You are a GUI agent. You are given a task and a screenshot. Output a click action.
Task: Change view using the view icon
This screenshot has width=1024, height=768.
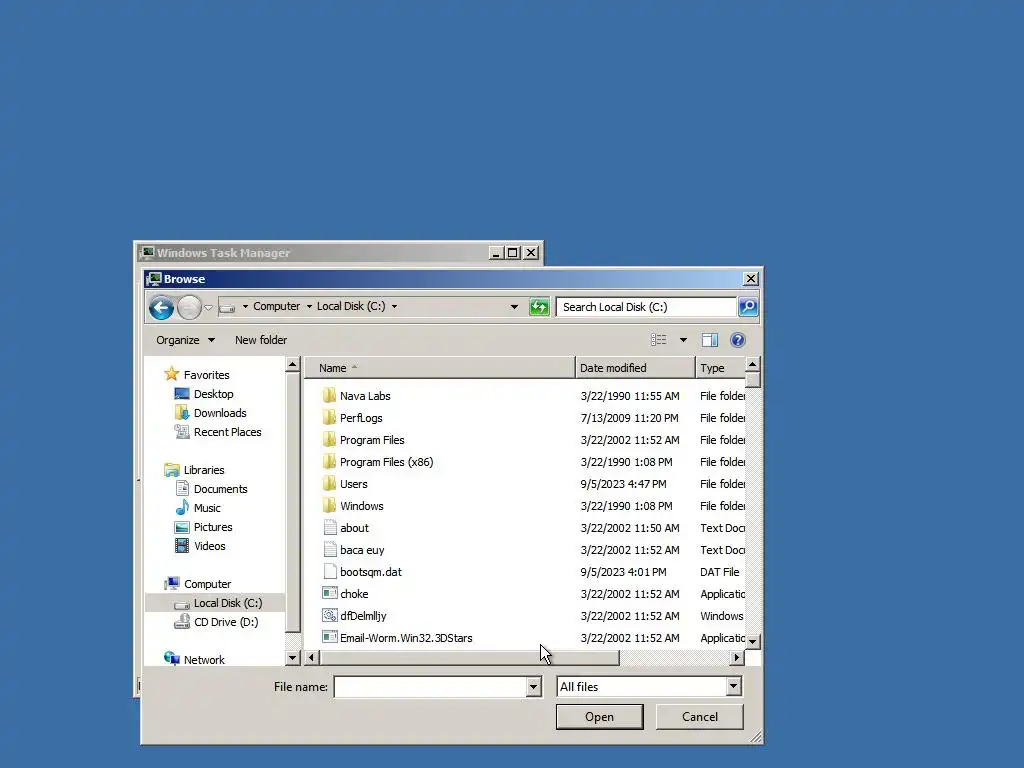click(658, 340)
